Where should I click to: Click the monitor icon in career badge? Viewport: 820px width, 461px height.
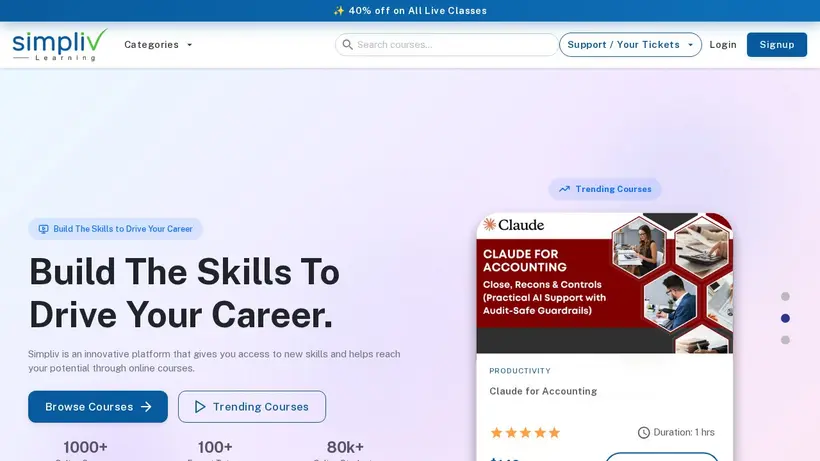tap(43, 229)
